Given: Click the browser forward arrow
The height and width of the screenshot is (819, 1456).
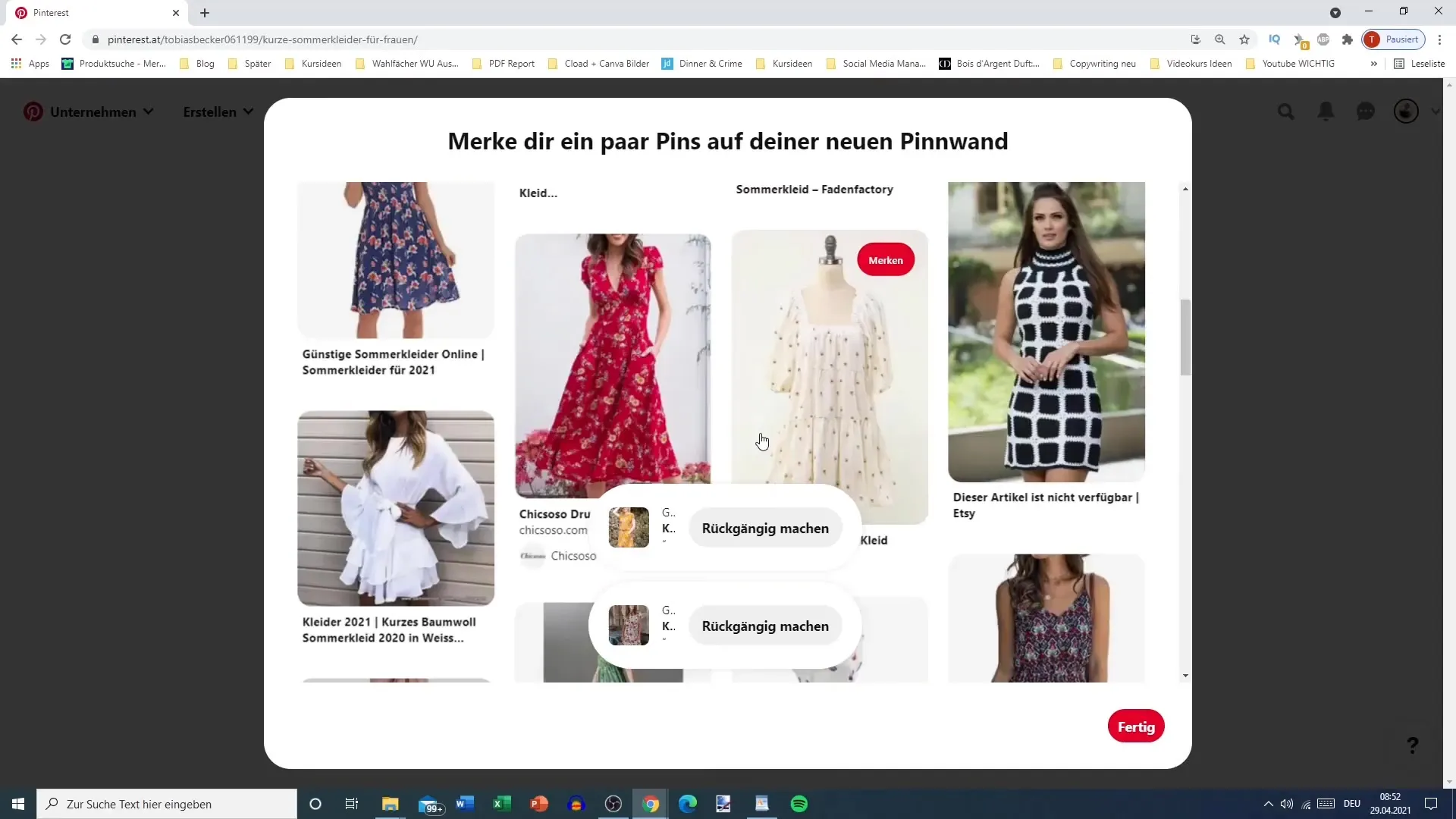Looking at the screenshot, I should pyautogui.click(x=41, y=39).
